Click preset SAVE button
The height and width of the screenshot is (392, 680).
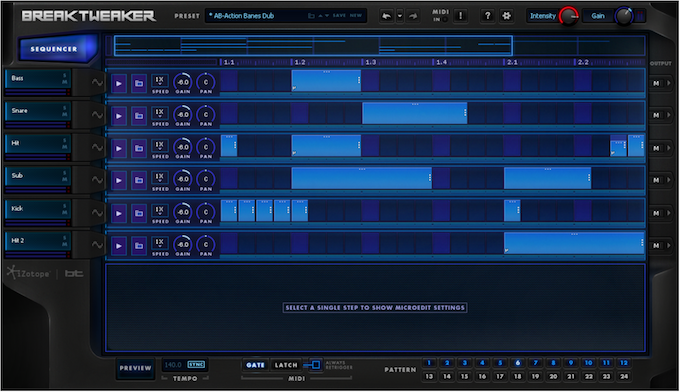pyautogui.click(x=339, y=16)
